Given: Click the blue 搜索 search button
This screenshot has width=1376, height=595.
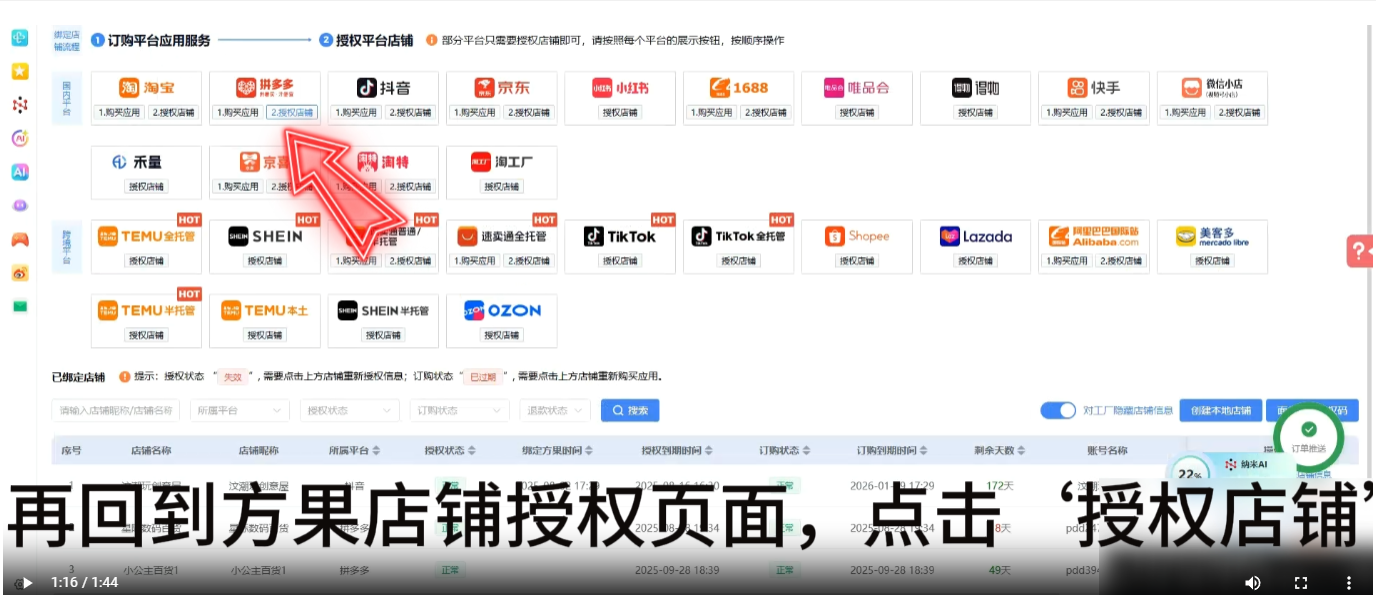Looking at the screenshot, I should coord(630,410).
